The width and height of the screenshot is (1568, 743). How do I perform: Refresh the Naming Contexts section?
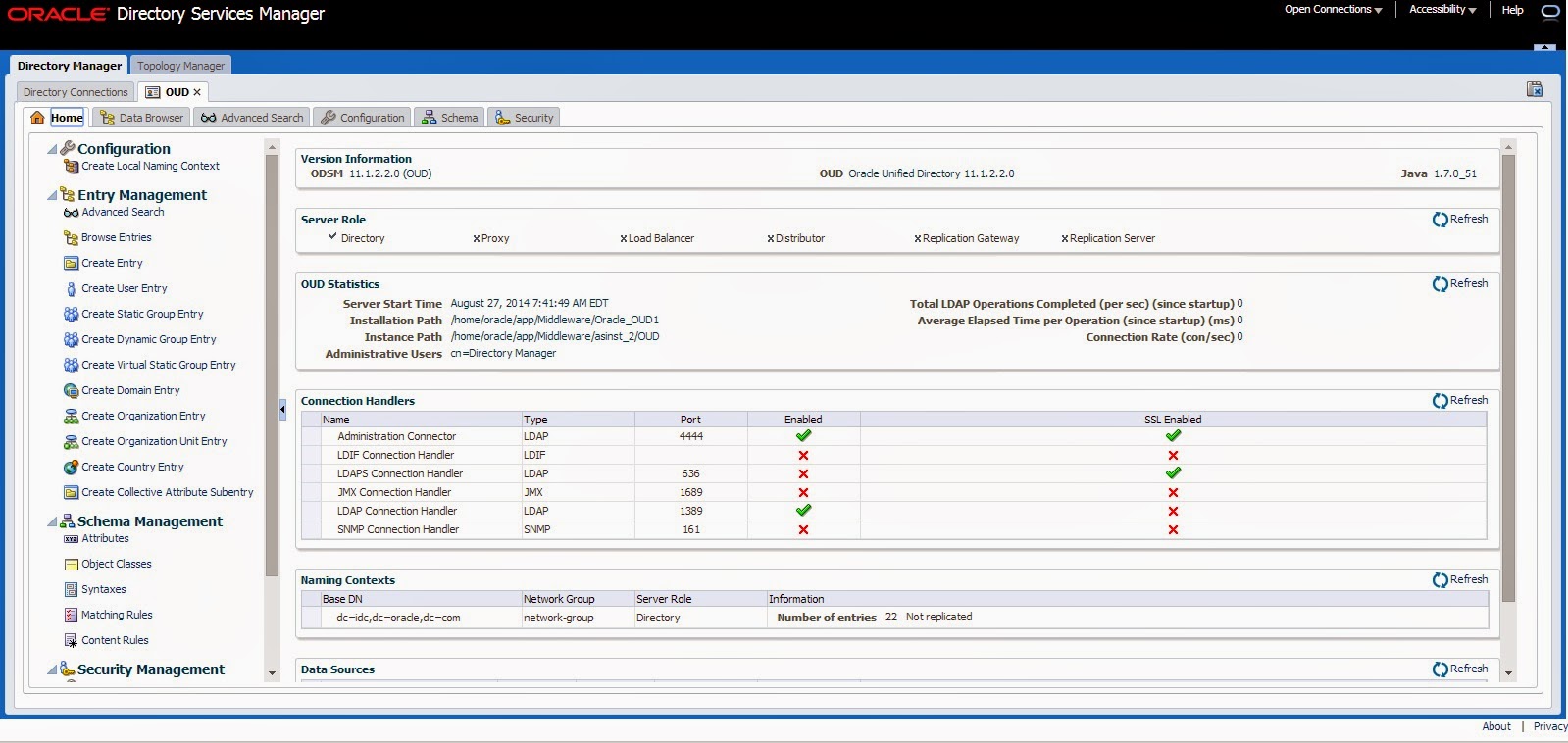pyautogui.click(x=1460, y=580)
